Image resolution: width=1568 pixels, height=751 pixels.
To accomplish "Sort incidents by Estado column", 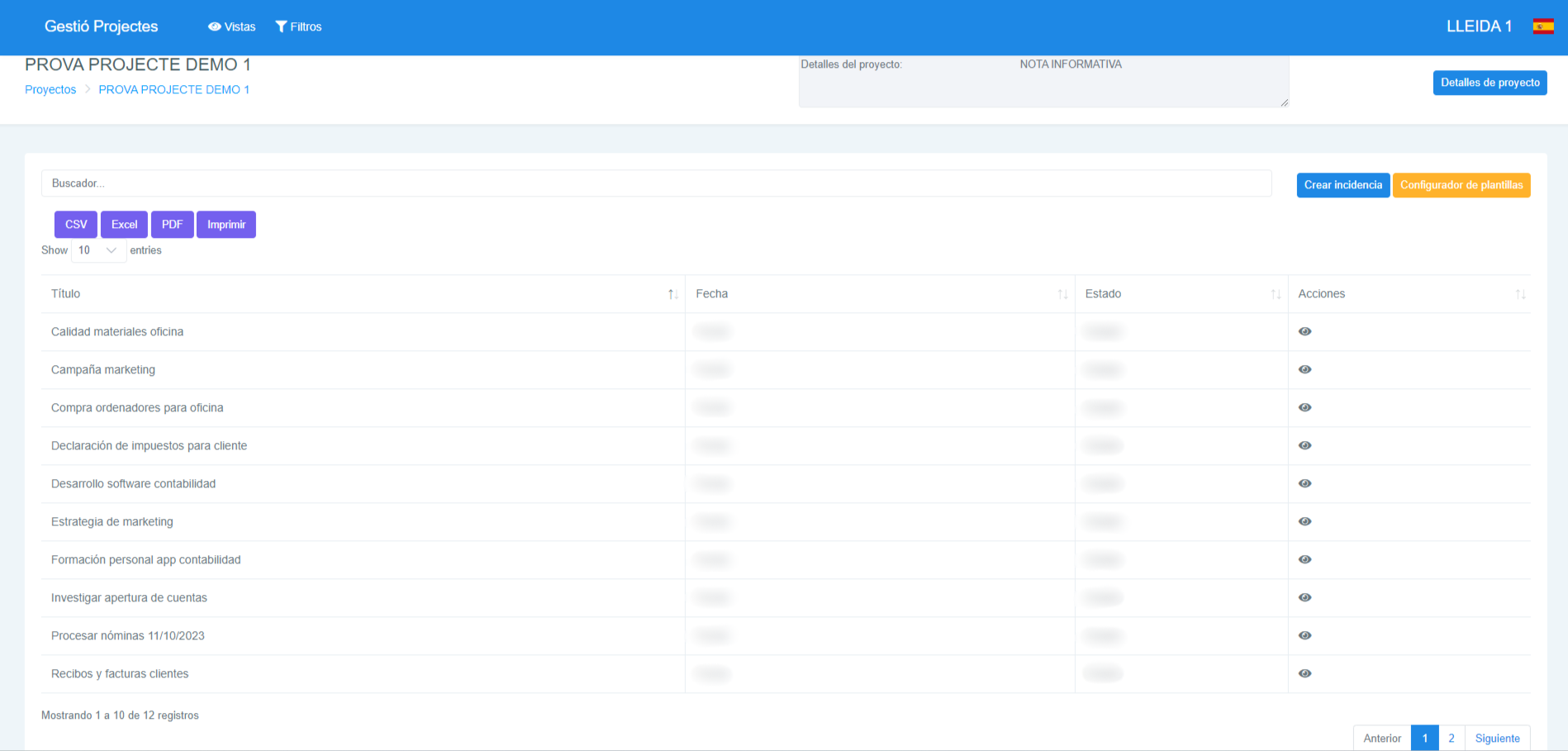I will pos(1181,294).
